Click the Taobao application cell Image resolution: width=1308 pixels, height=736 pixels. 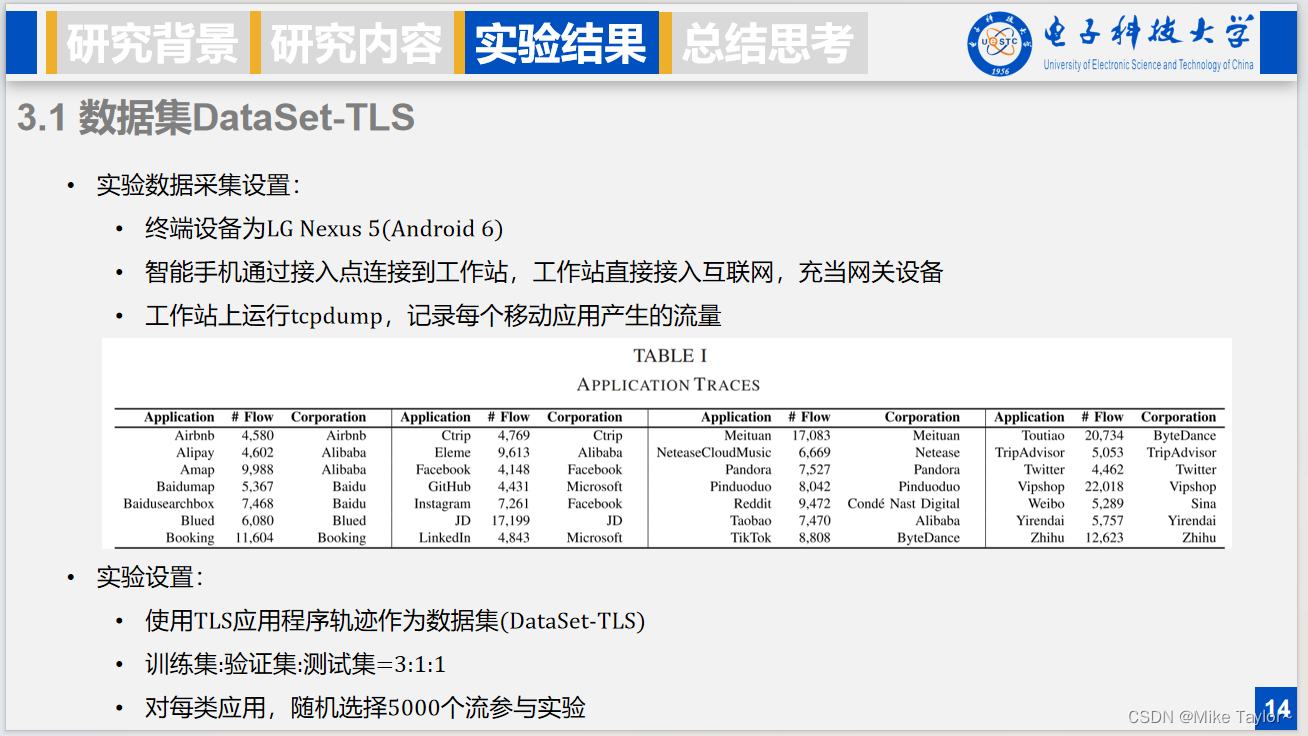(751, 521)
